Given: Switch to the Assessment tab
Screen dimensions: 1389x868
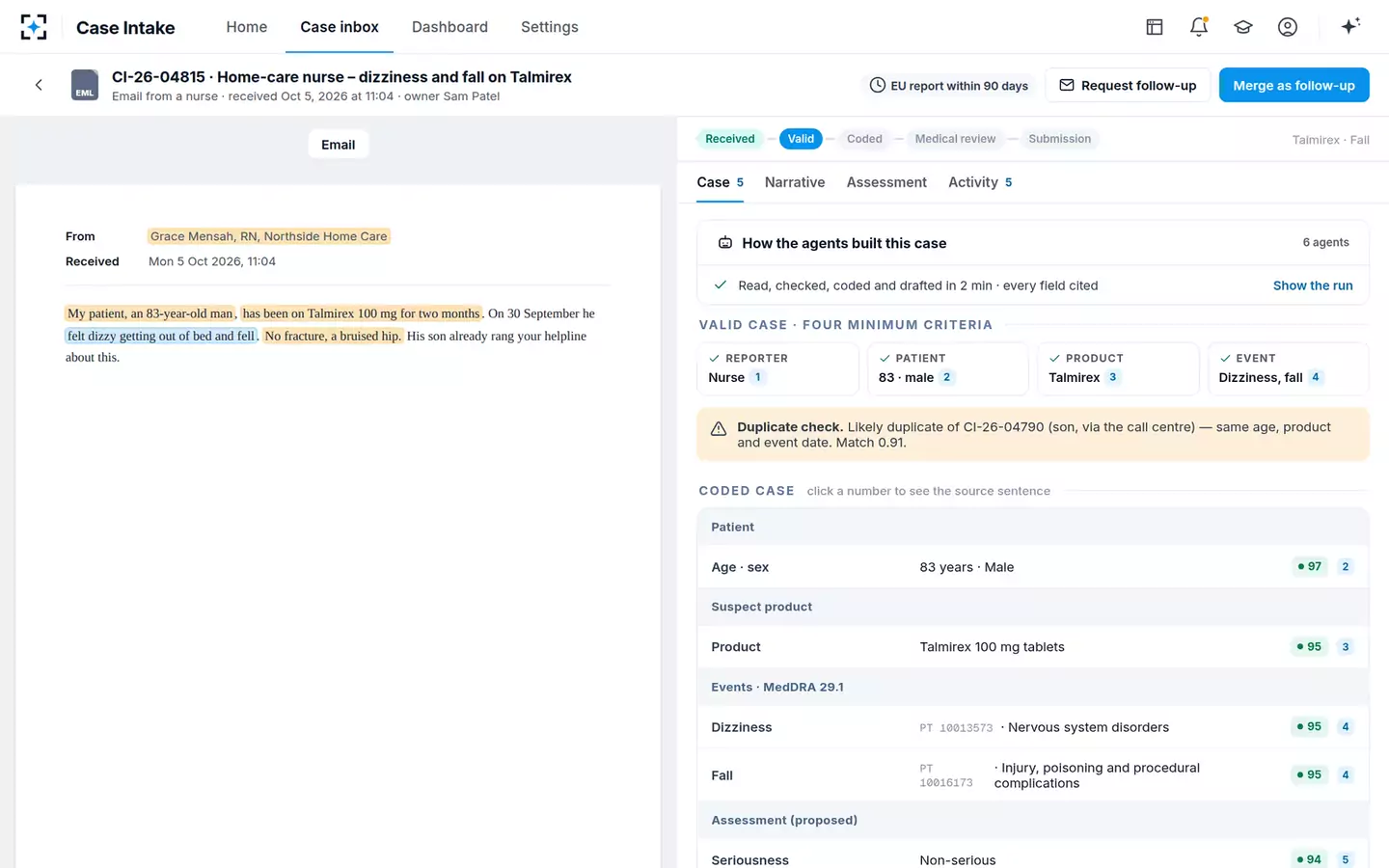Looking at the screenshot, I should tap(886, 182).
